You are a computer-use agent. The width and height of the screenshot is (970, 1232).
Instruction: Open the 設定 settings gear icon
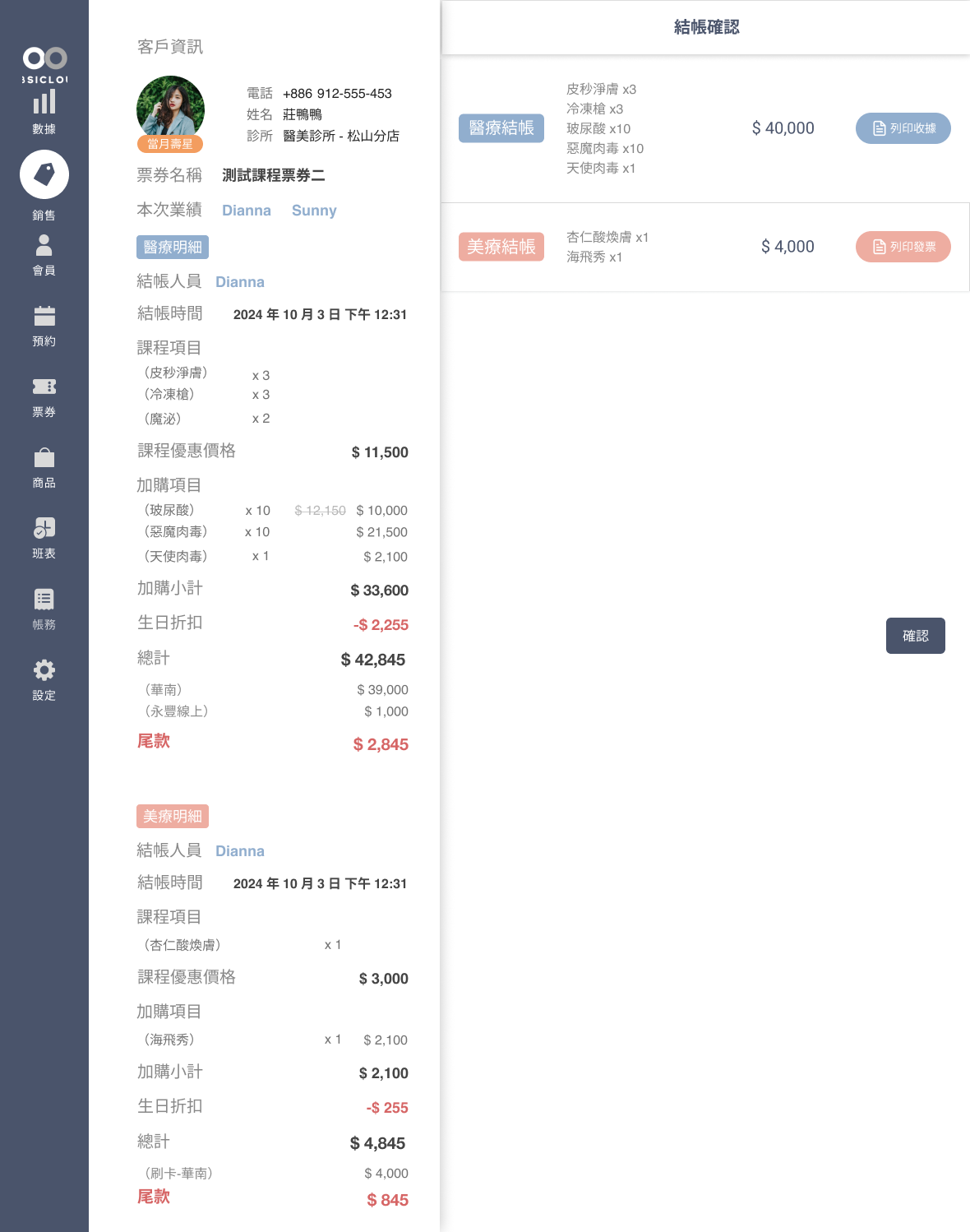(44, 669)
